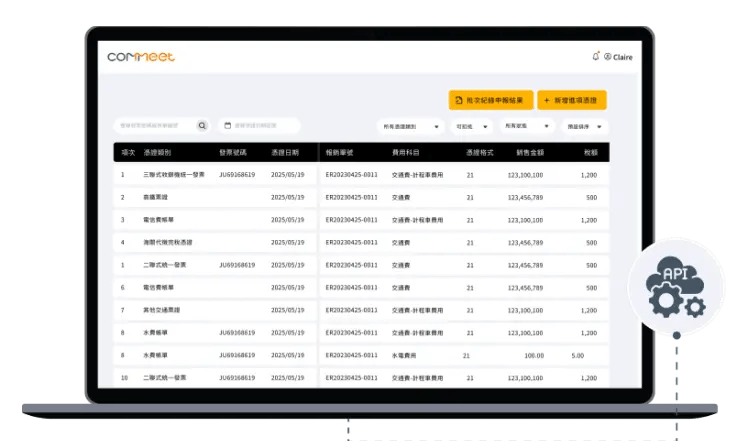Click format value 21 in row 7

470,310
